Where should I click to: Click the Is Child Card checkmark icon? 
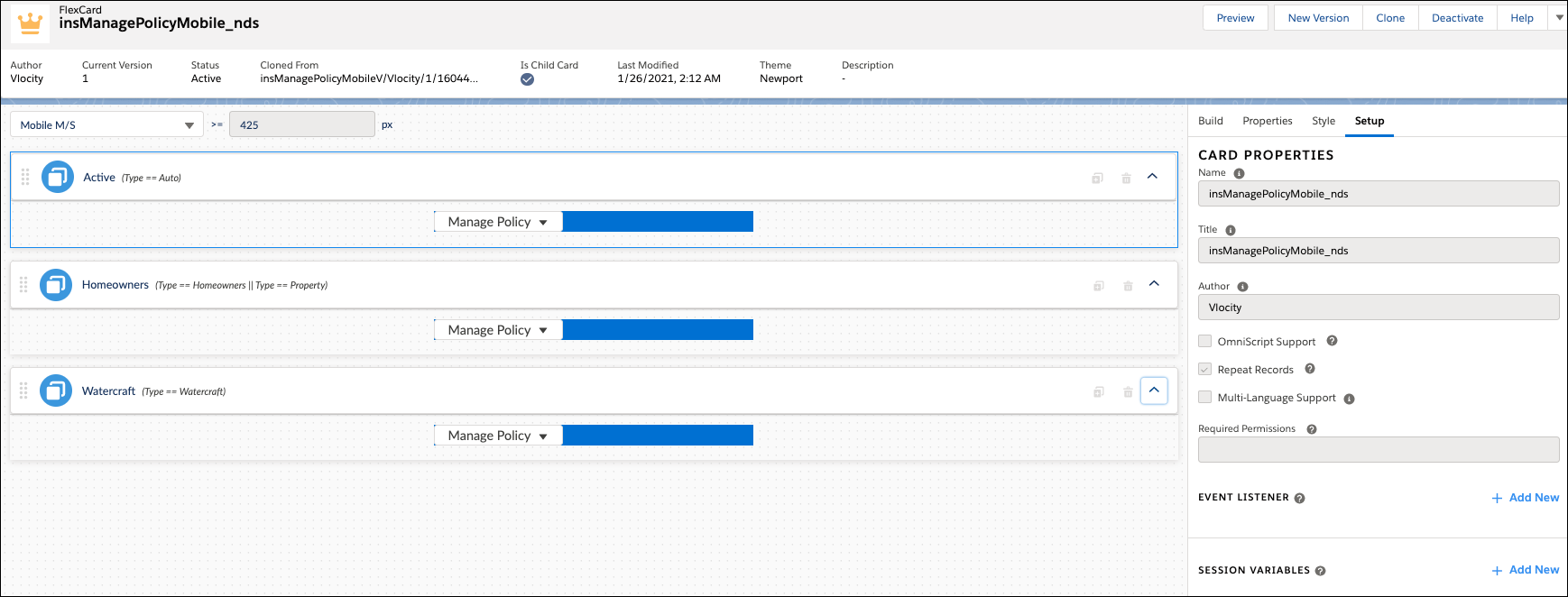coord(527,79)
